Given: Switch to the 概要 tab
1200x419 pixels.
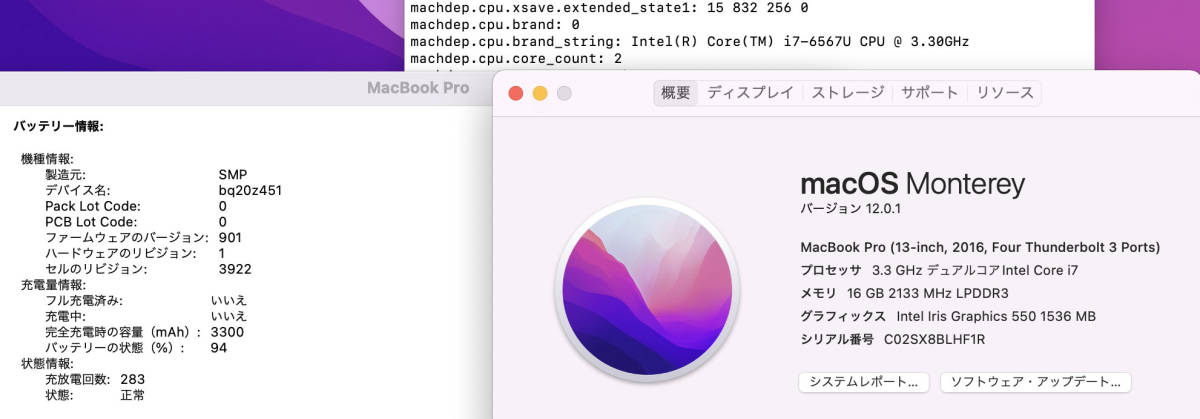Looking at the screenshot, I should (x=676, y=93).
